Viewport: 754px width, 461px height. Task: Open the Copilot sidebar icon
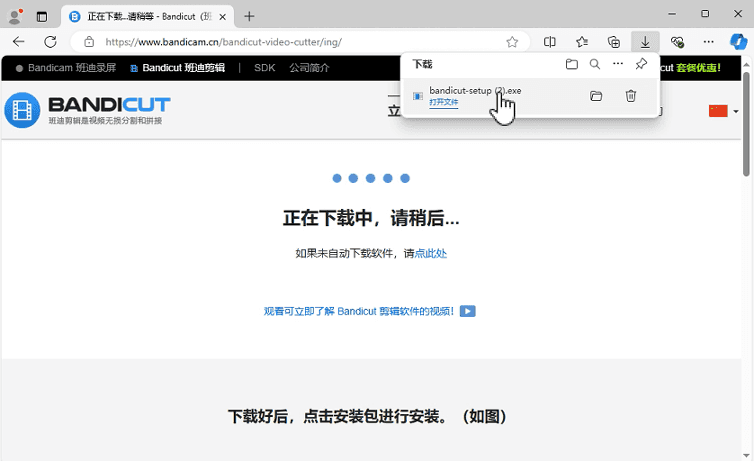tap(738, 42)
